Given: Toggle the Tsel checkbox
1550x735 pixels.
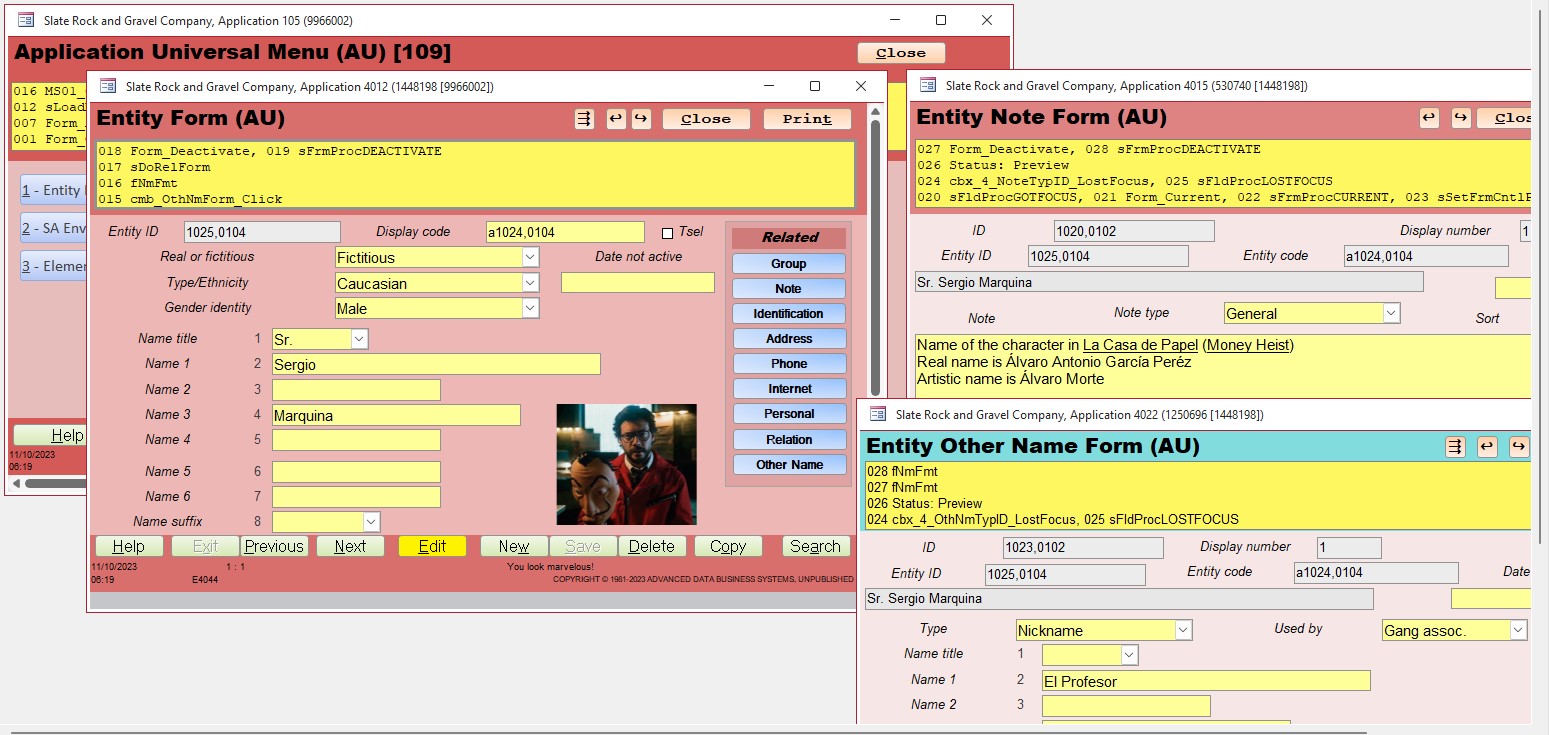Looking at the screenshot, I should pyautogui.click(x=667, y=233).
